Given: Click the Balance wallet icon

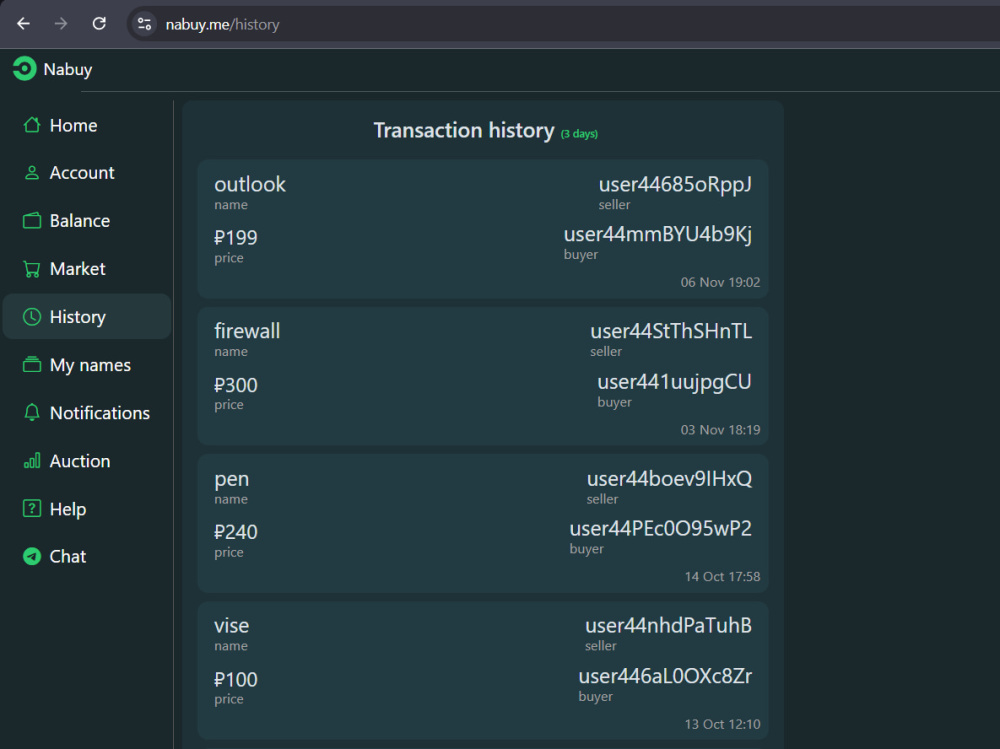Looking at the screenshot, I should point(32,221).
